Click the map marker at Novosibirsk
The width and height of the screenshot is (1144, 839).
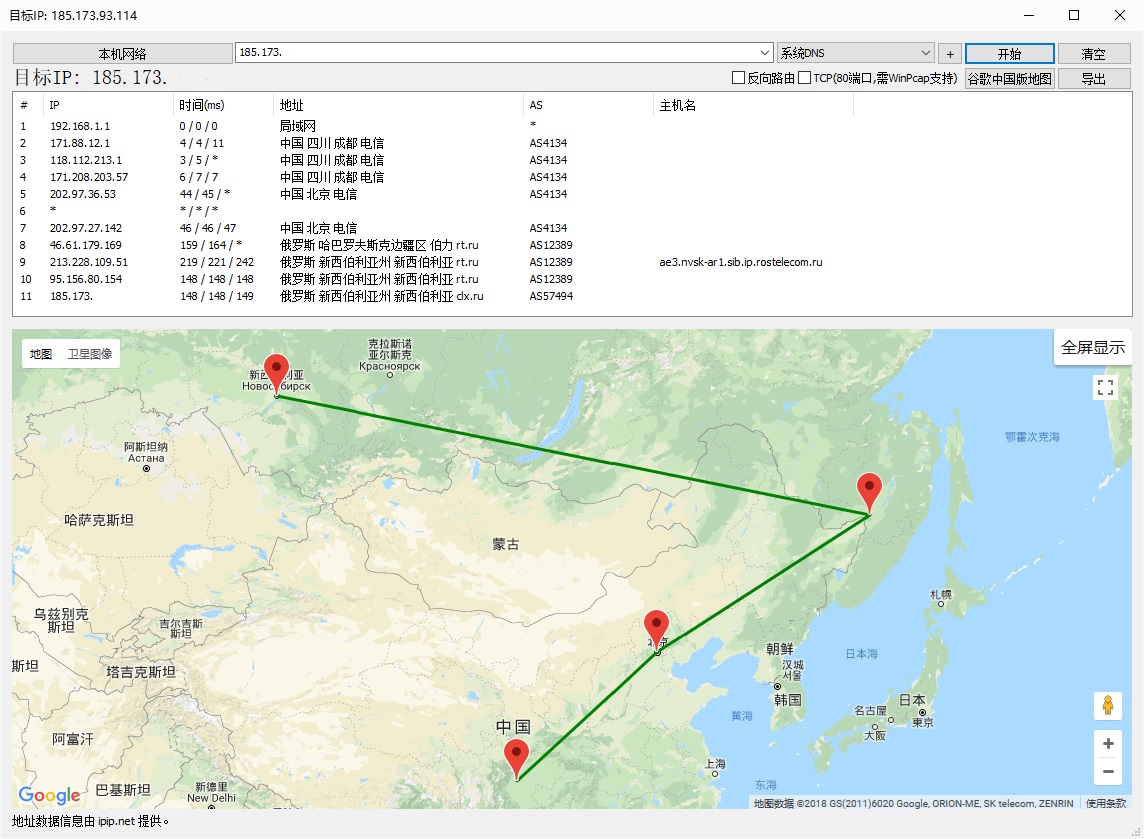click(x=276, y=374)
